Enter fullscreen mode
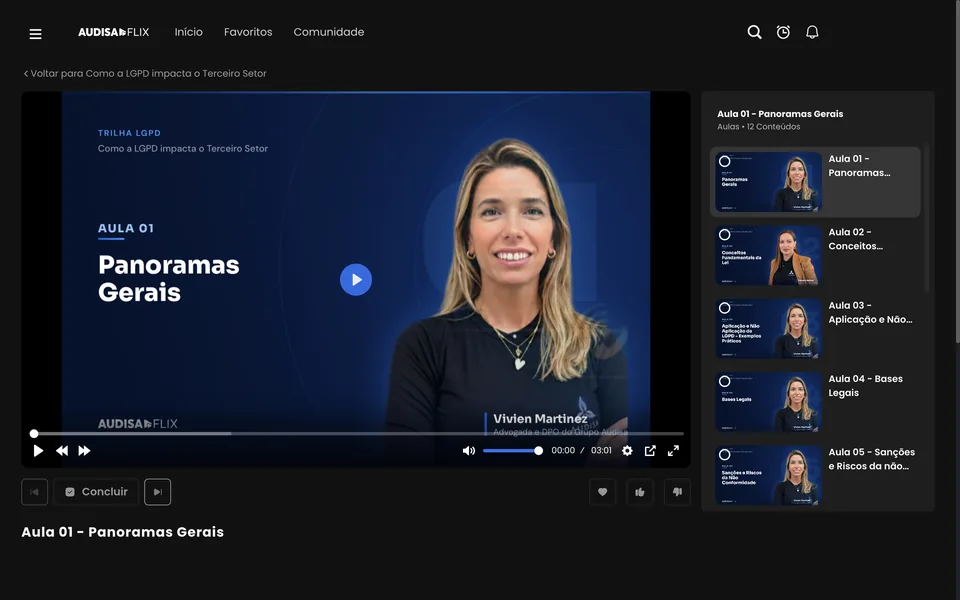Image resolution: width=960 pixels, height=600 pixels. pos(673,451)
